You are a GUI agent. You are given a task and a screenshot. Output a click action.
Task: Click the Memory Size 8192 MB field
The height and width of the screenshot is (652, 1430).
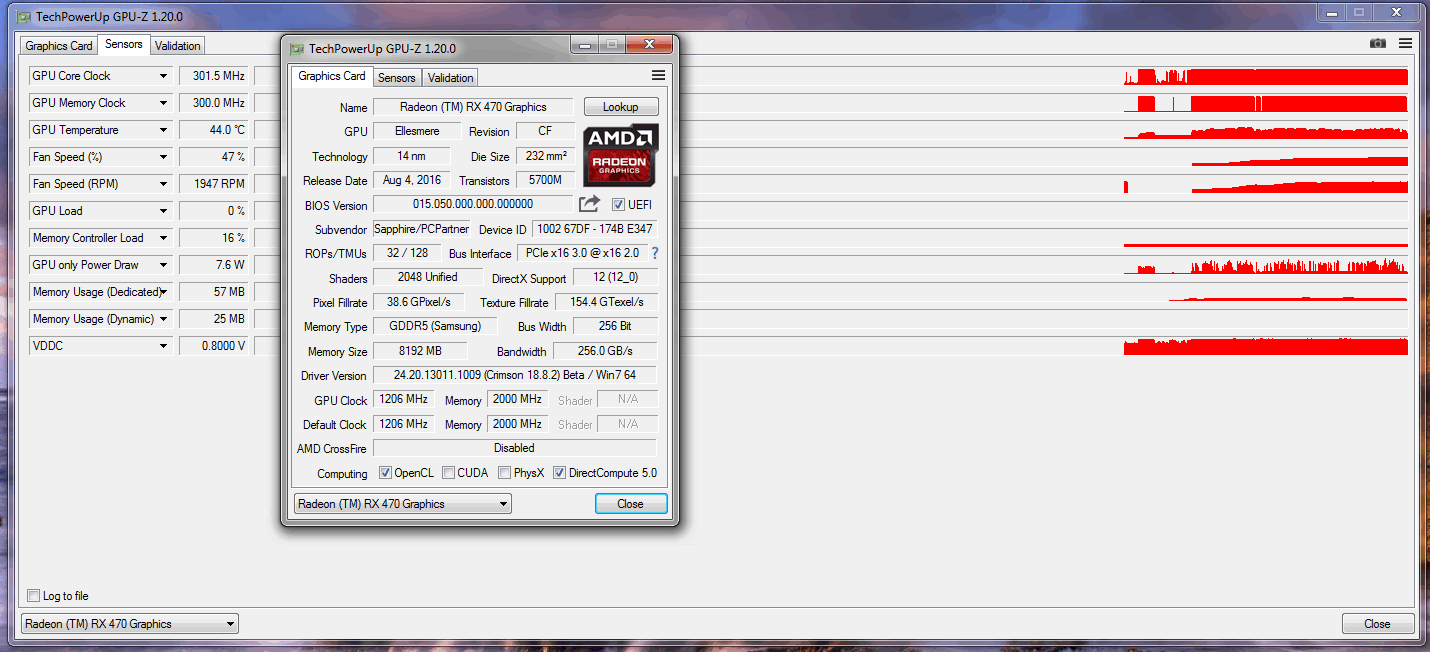[420, 351]
